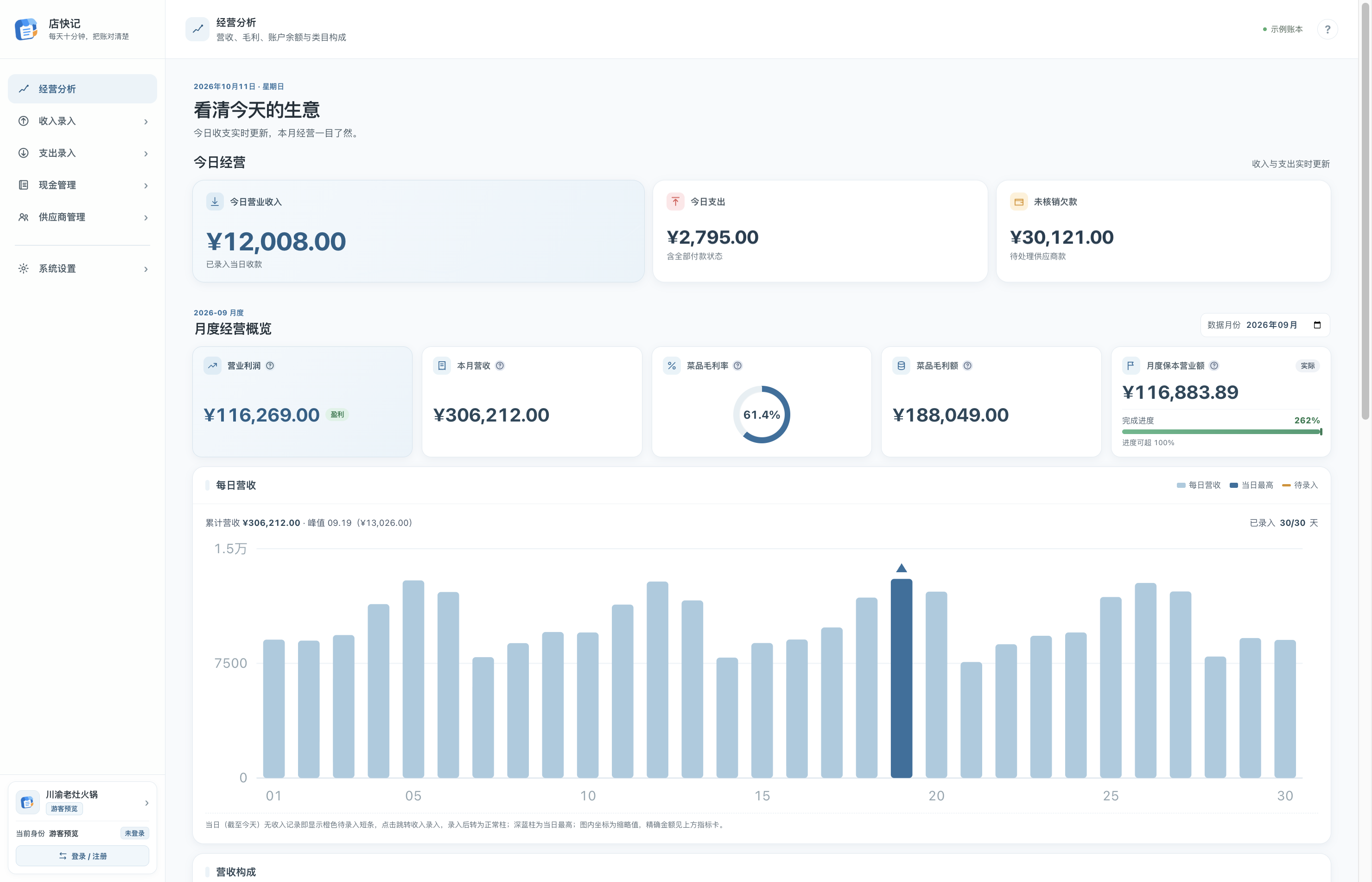Click the 61.4% gross margin donut chart

click(761, 414)
